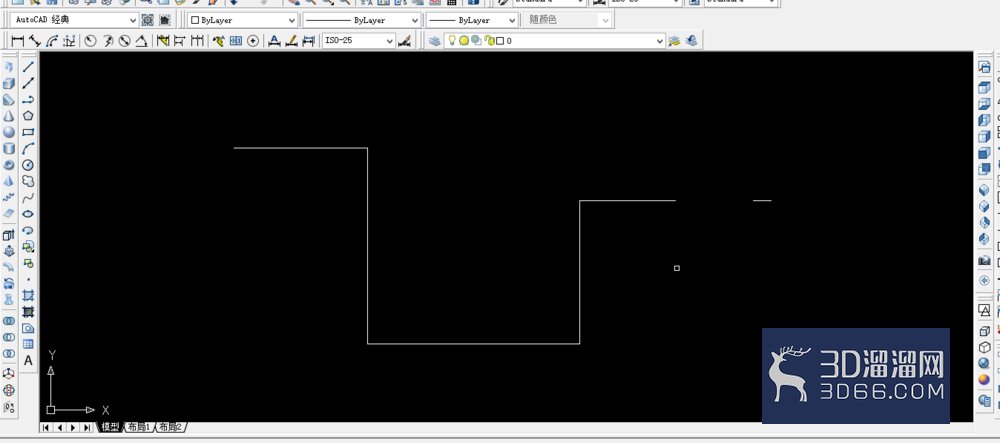Select the Line tool
The image size is (1000, 443).
pyautogui.click(x=28, y=66)
